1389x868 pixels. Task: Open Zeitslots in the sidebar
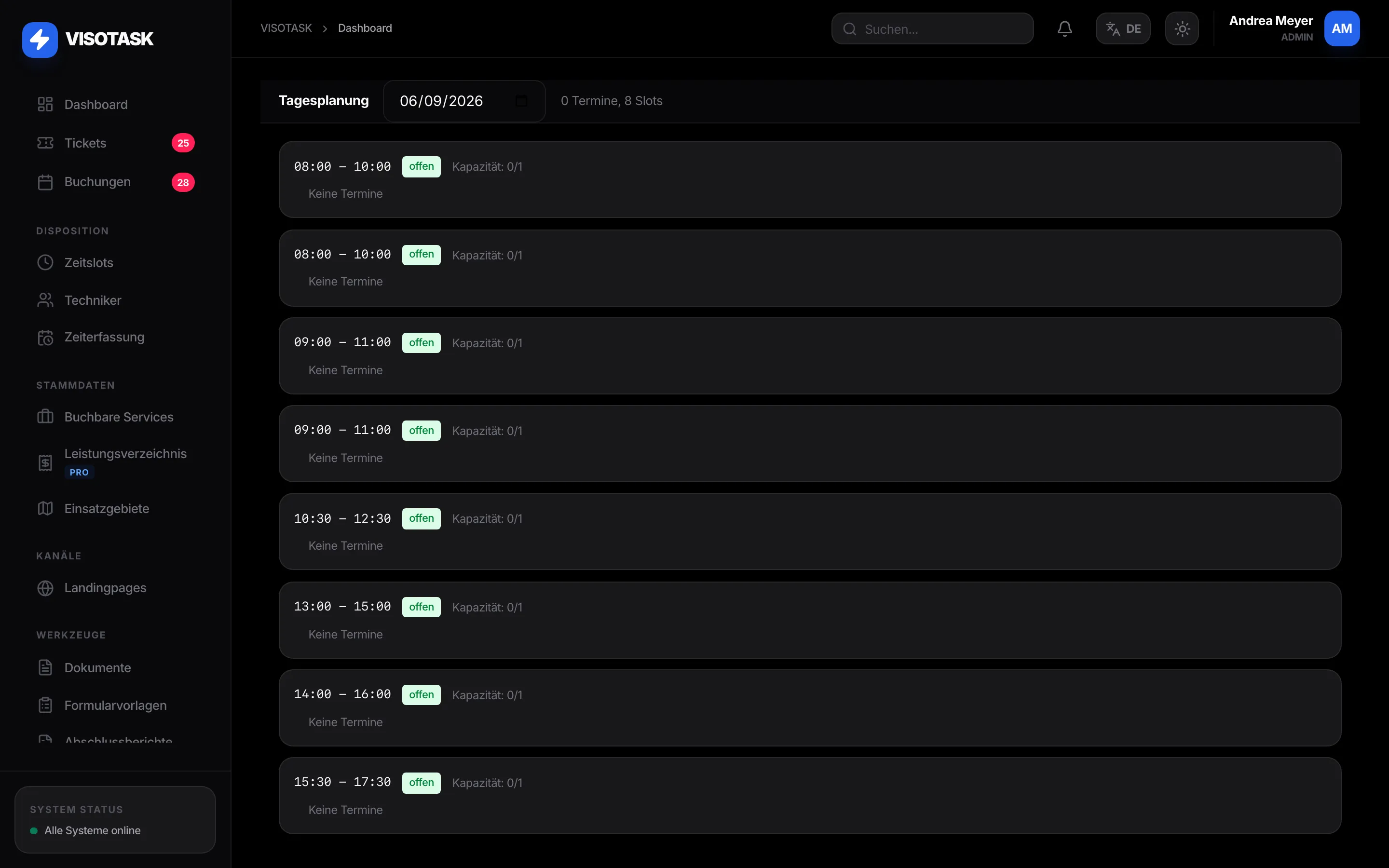(115, 262)
